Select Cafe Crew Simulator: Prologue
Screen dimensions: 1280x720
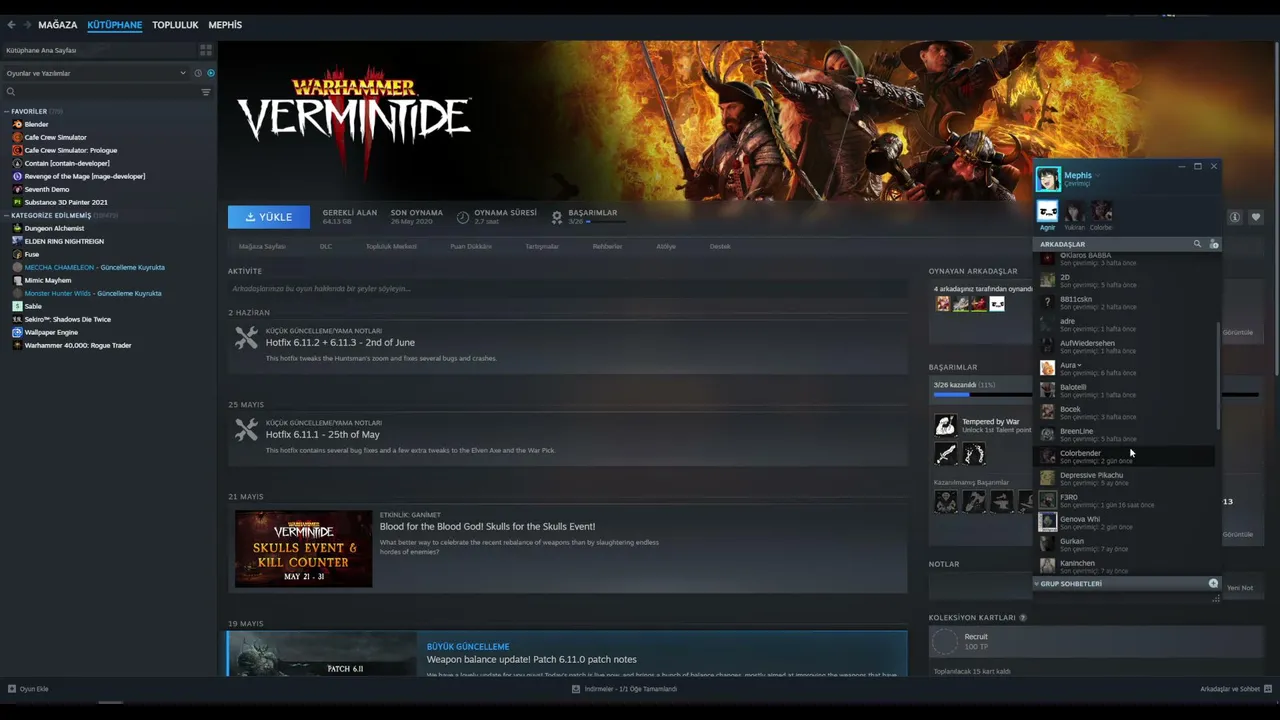pos(70,150)
